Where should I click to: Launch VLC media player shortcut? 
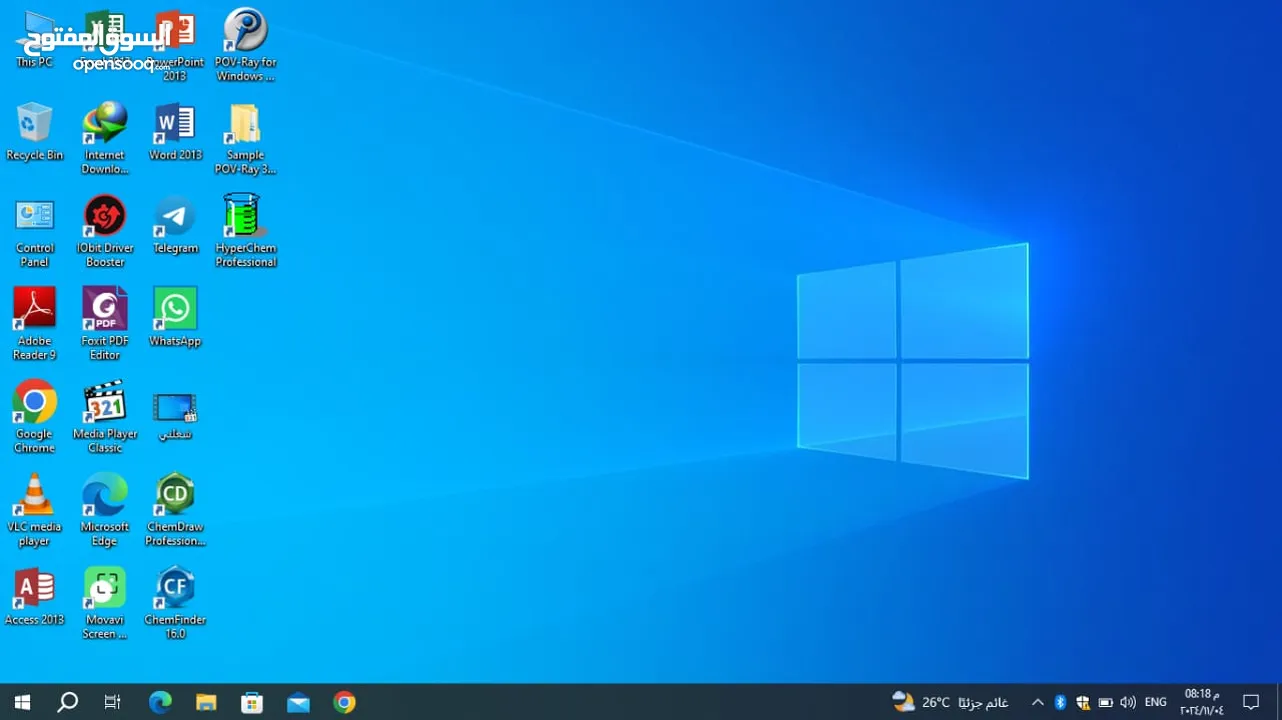34,510
